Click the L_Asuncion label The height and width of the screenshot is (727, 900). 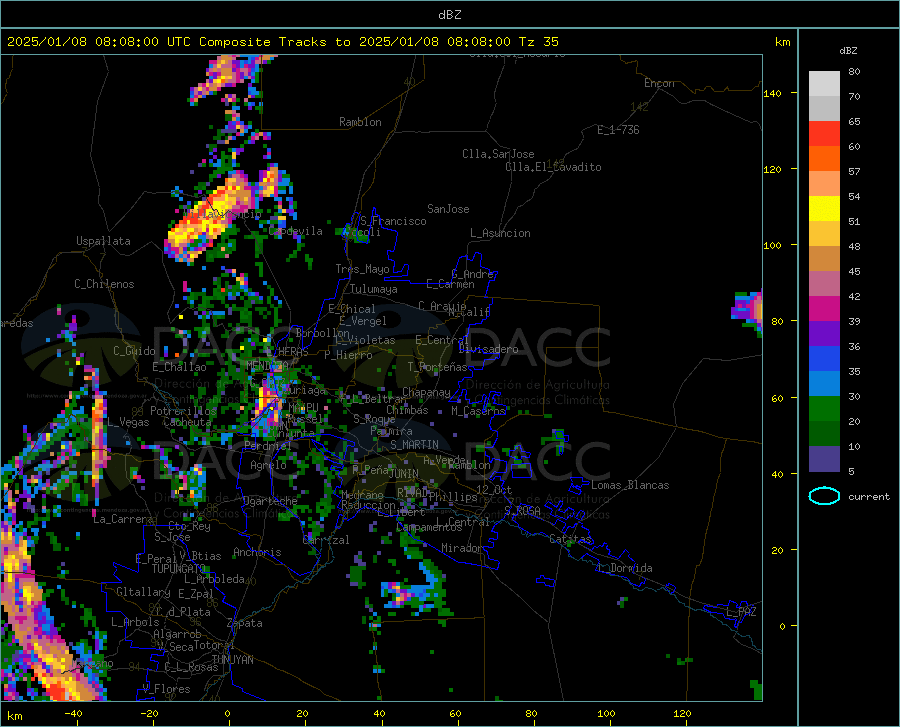[500, 233]
